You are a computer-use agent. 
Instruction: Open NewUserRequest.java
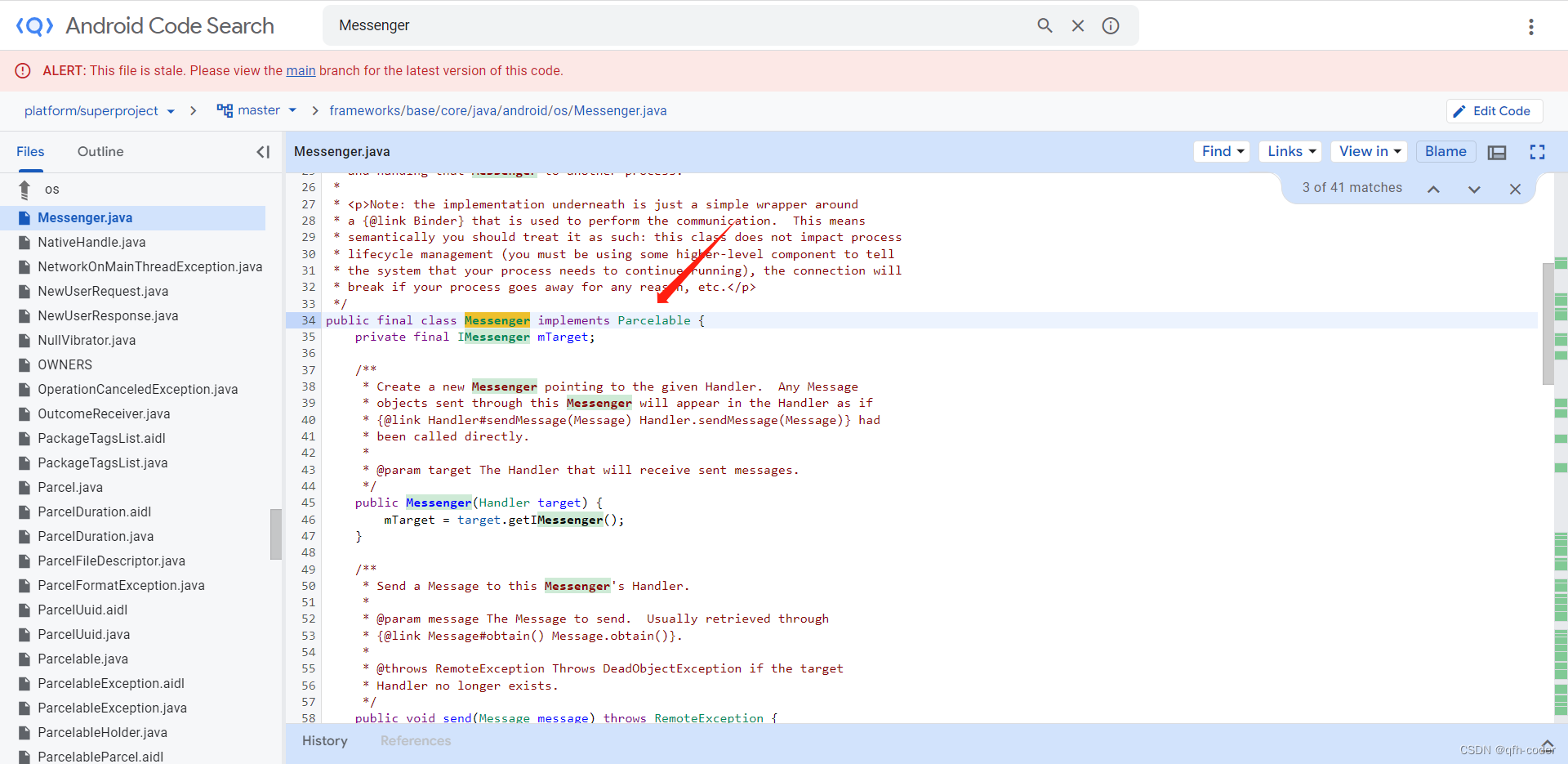(x=103, y=292)
